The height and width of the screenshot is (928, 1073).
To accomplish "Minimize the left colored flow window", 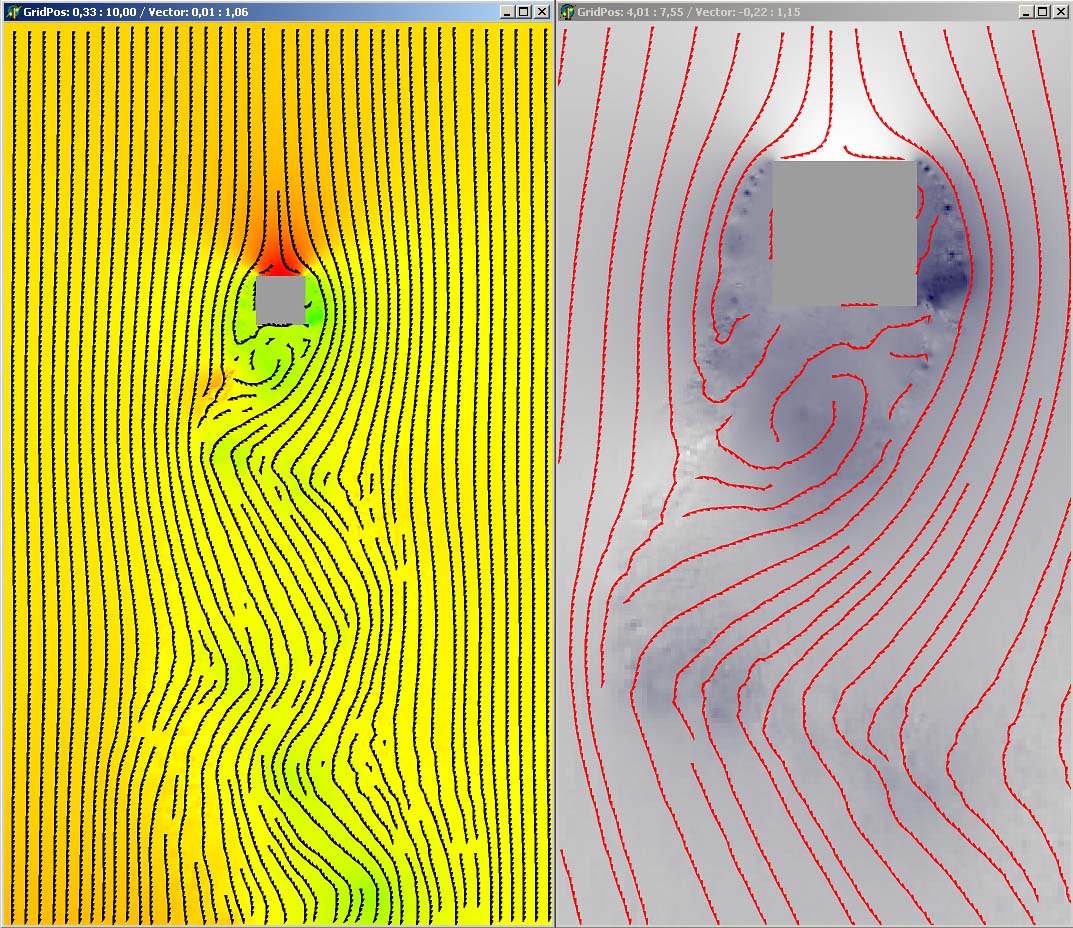I will click(x=508, y=11).
